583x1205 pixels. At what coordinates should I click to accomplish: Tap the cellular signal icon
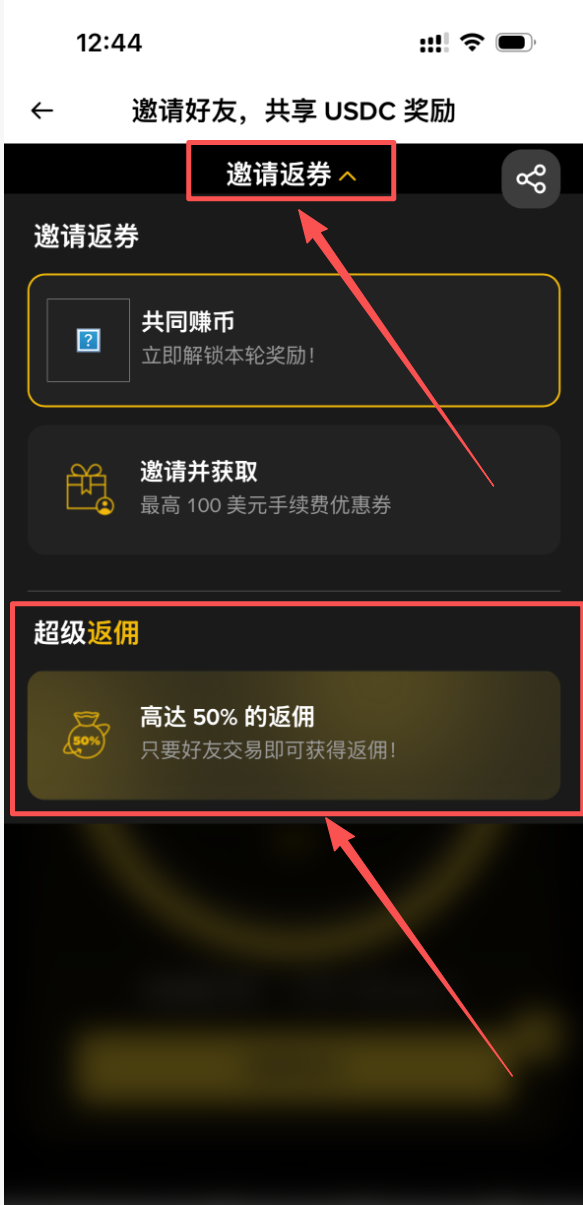point(433,44)
